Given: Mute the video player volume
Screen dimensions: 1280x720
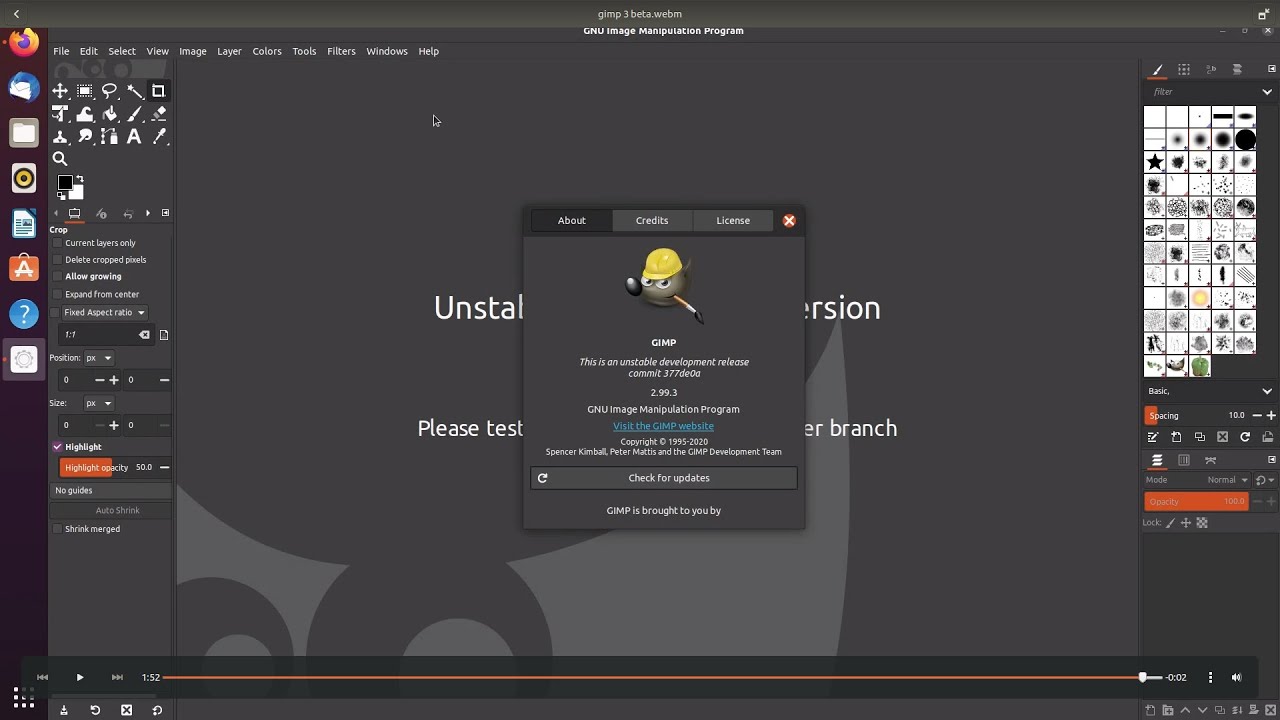Looking at the screenshot, I should pyautogui.click(x=1236, y=677).
